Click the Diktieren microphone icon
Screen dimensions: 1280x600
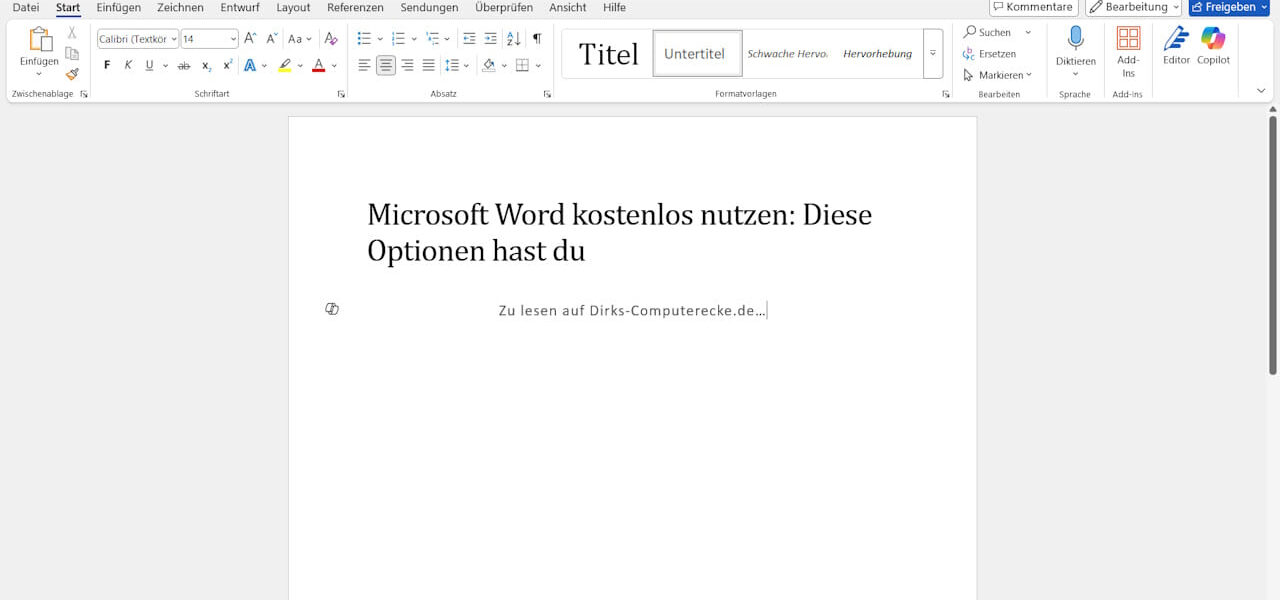(1076, 39)
